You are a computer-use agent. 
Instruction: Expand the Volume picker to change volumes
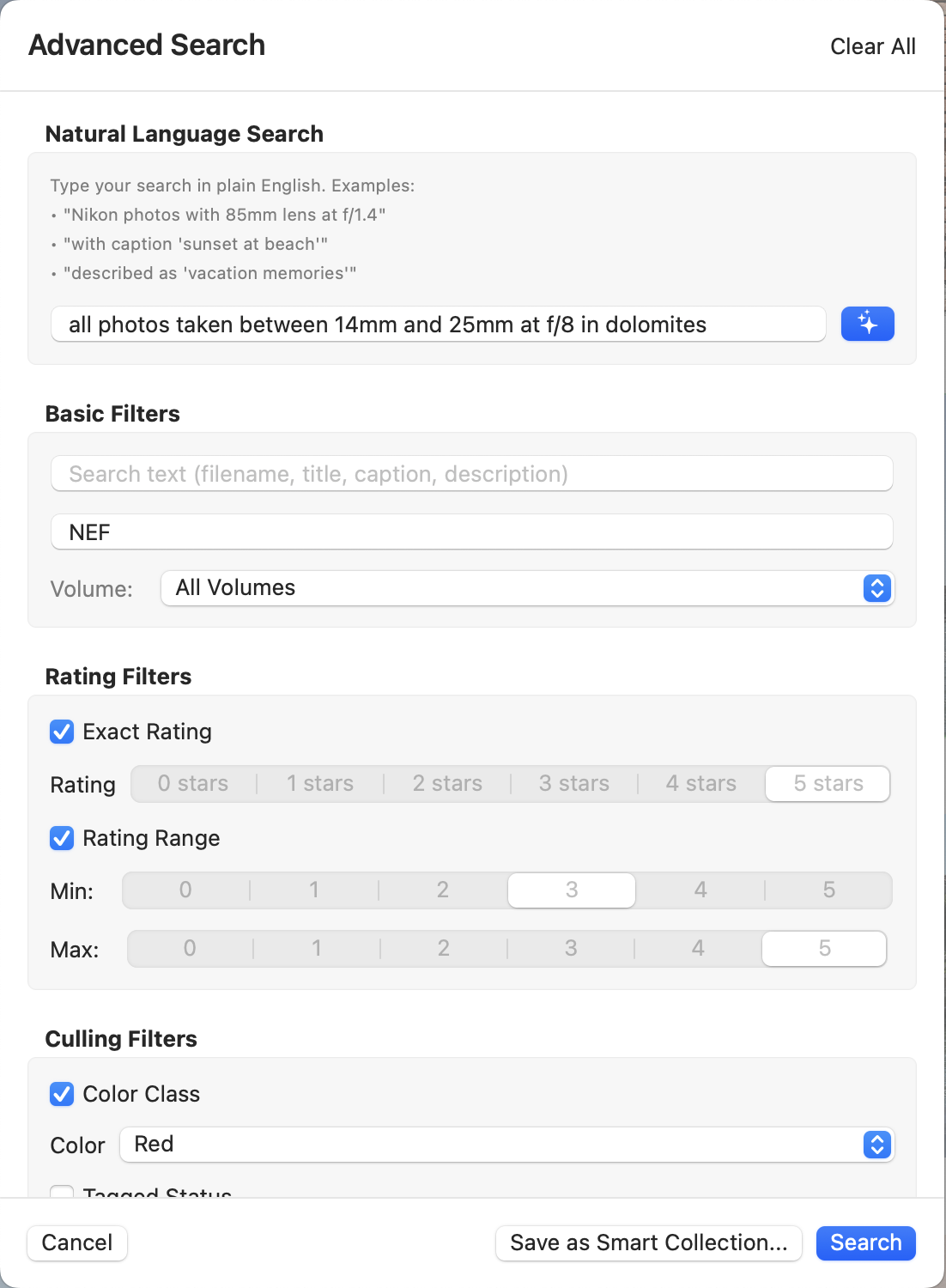(x=527, y=588)
